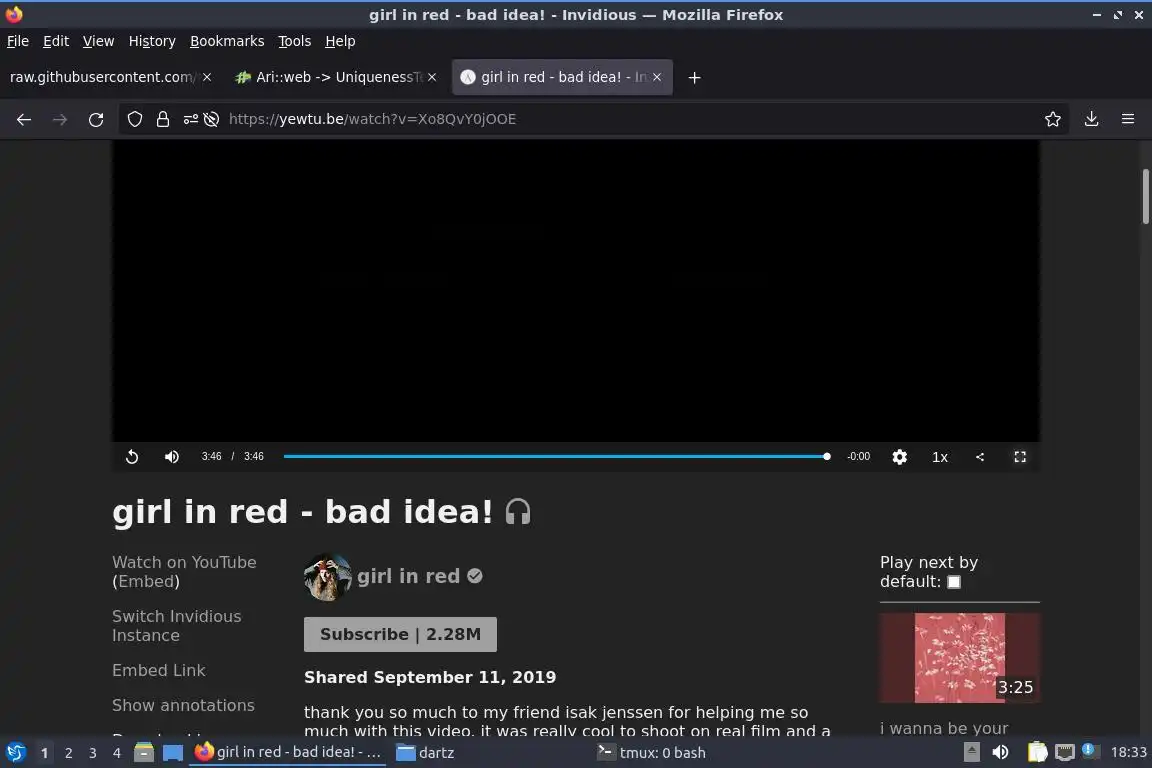Open the 3:25 recommended video thumbnail
Screen dimensions: 1152x768
960,658
